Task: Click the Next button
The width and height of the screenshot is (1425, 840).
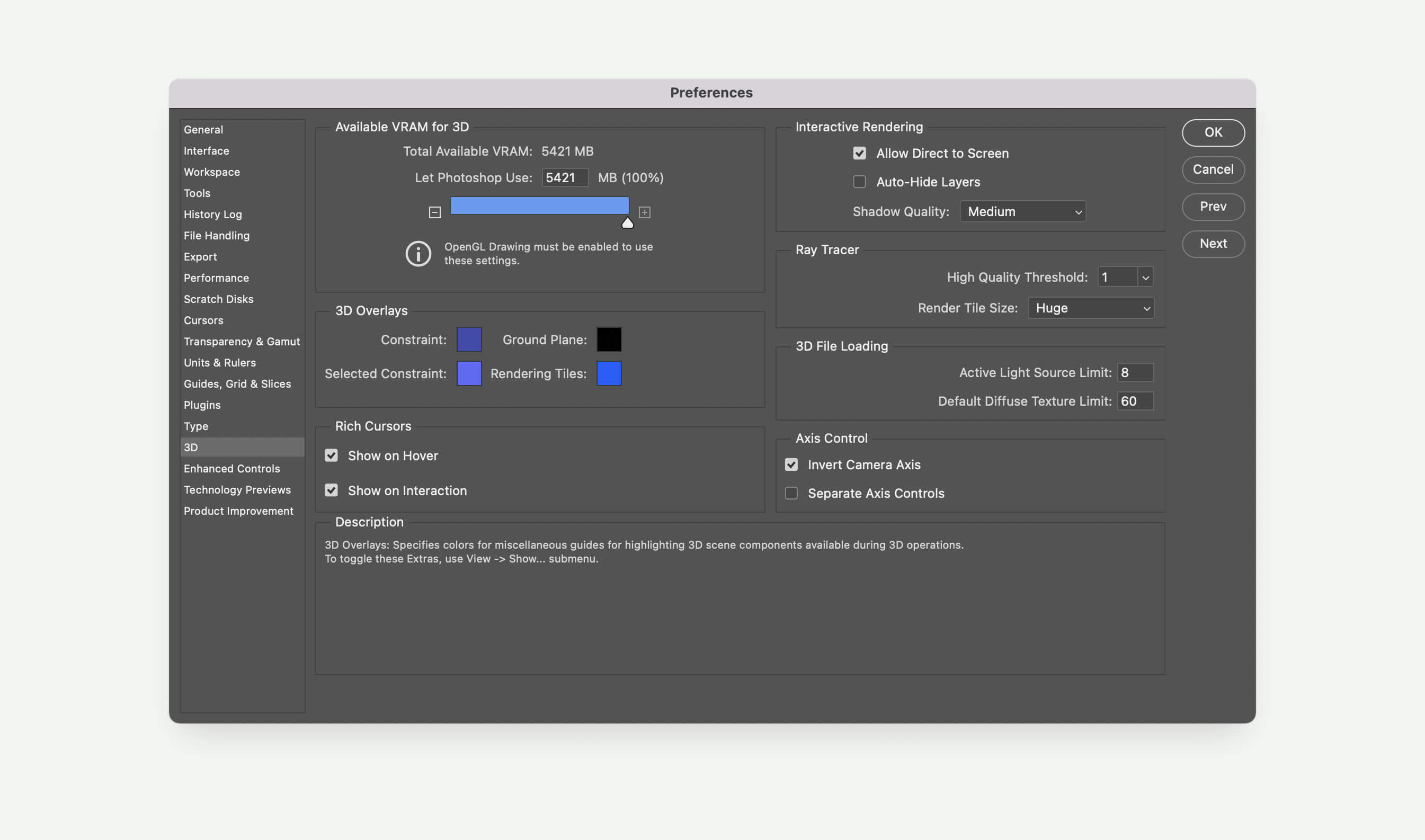Action: point(1213,244)
